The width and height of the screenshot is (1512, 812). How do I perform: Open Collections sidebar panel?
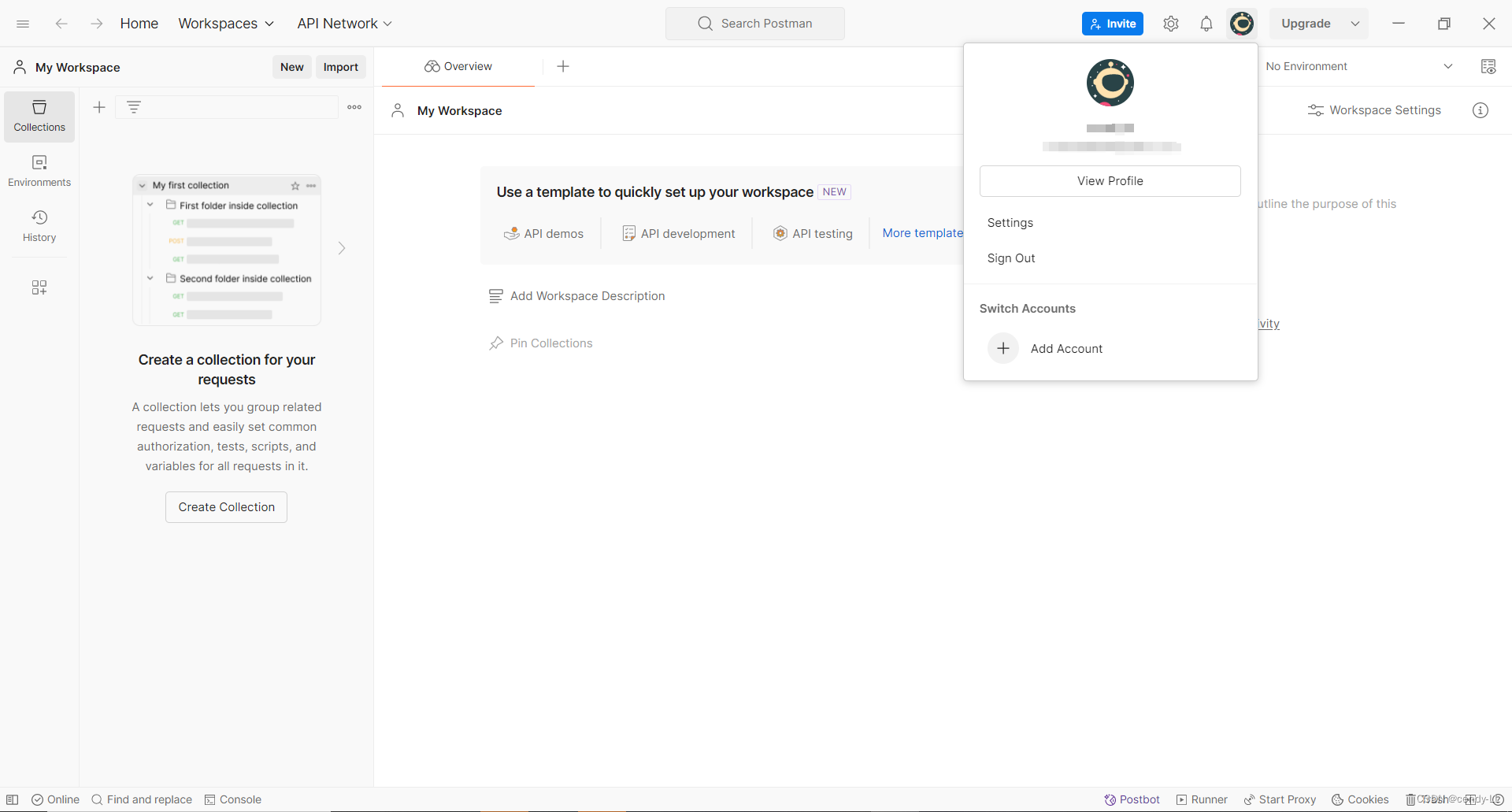click(39, 117)
